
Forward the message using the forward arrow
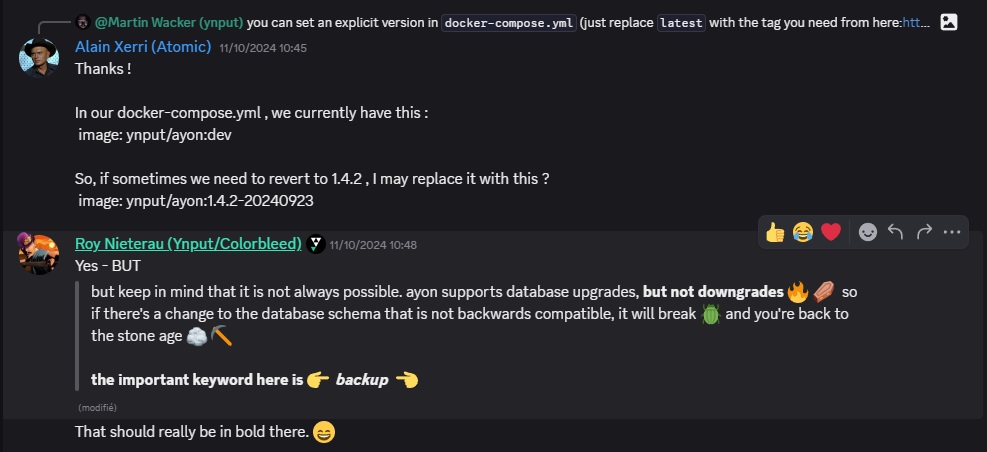tap(923, 232)
